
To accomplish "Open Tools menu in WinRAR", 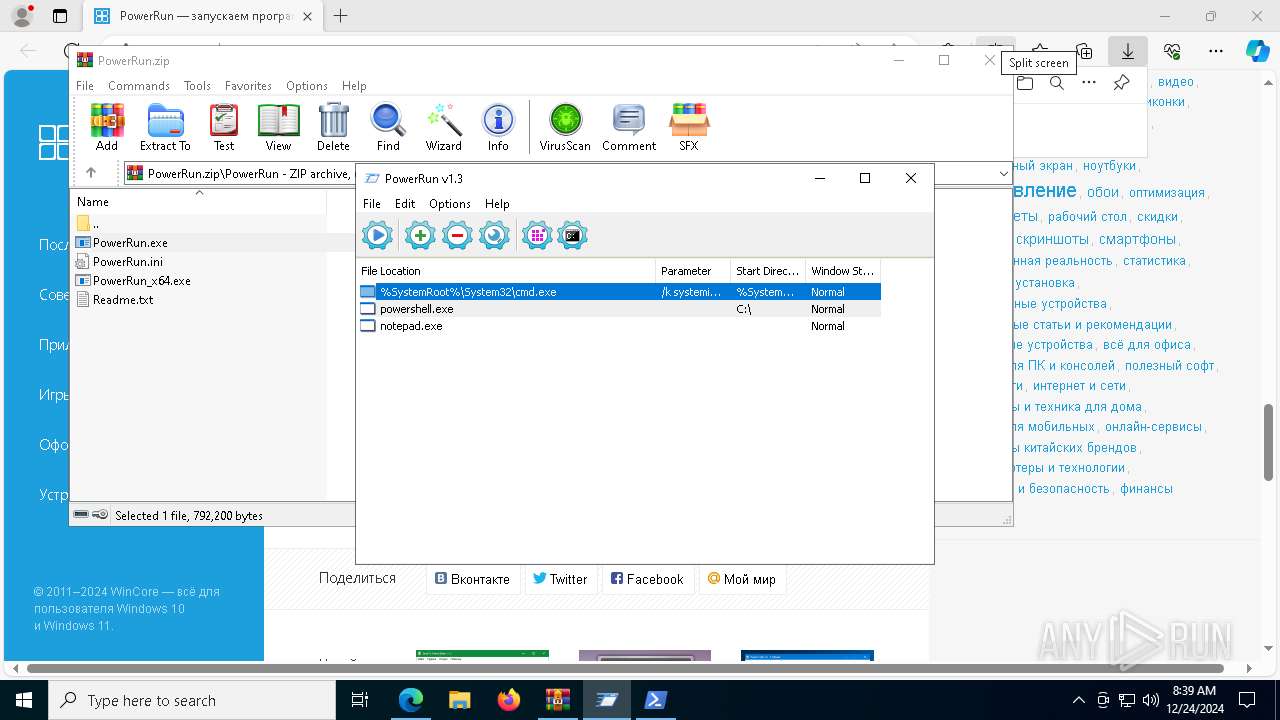I will (197, 86).
